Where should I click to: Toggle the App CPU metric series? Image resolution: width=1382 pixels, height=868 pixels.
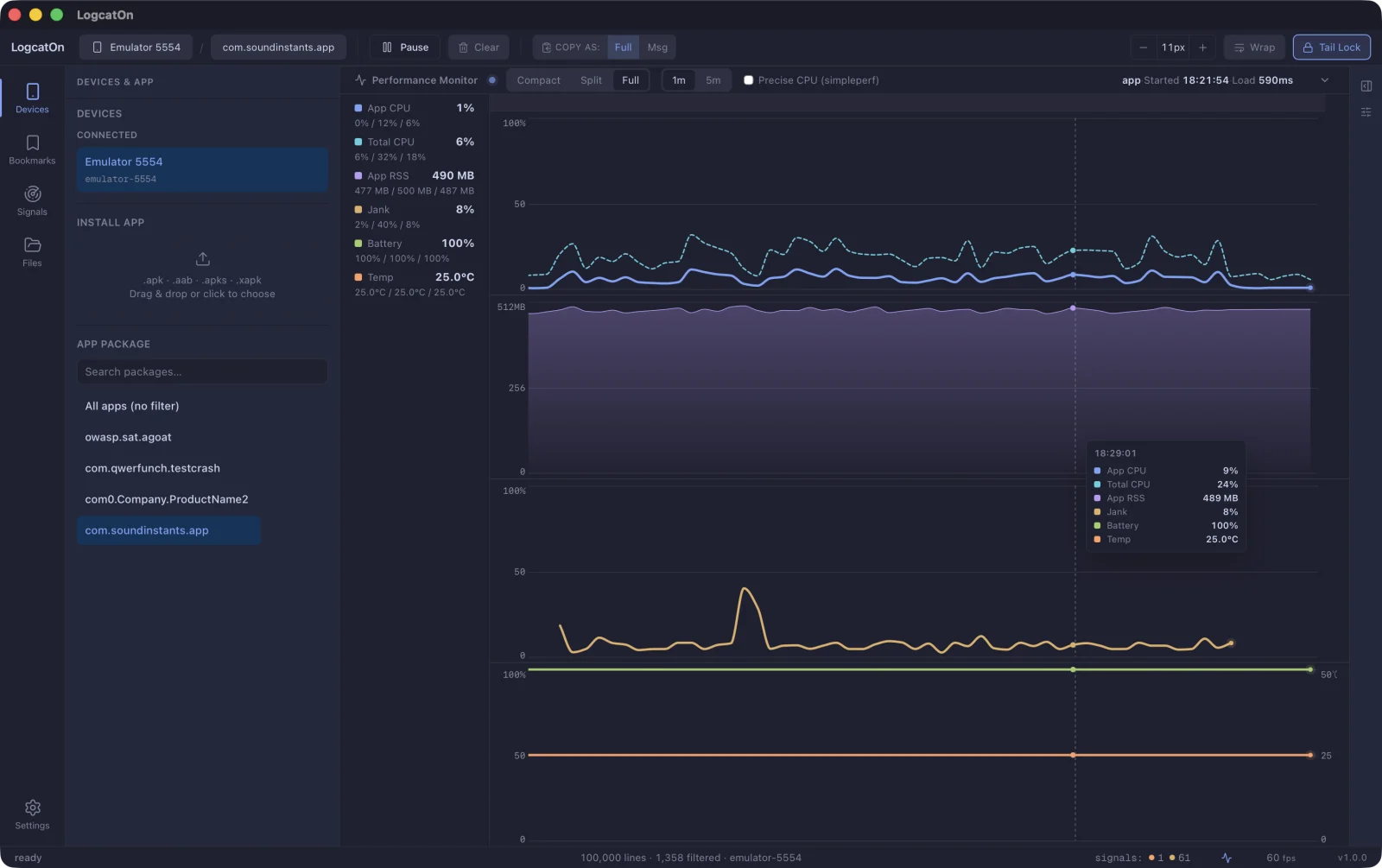(415, 115)
